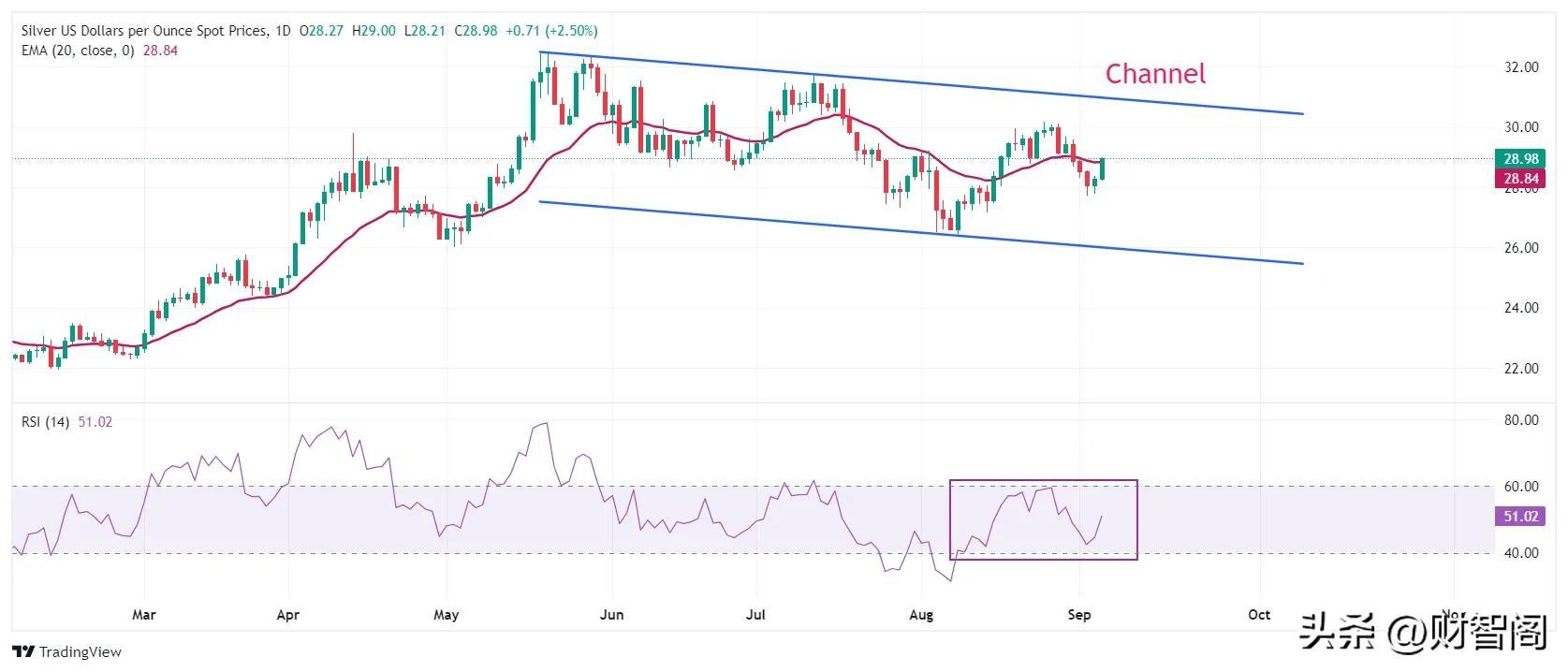1568x672 pixels.
Task: Select the pink Channel text annotation
Action: [x=1155, y=74]
